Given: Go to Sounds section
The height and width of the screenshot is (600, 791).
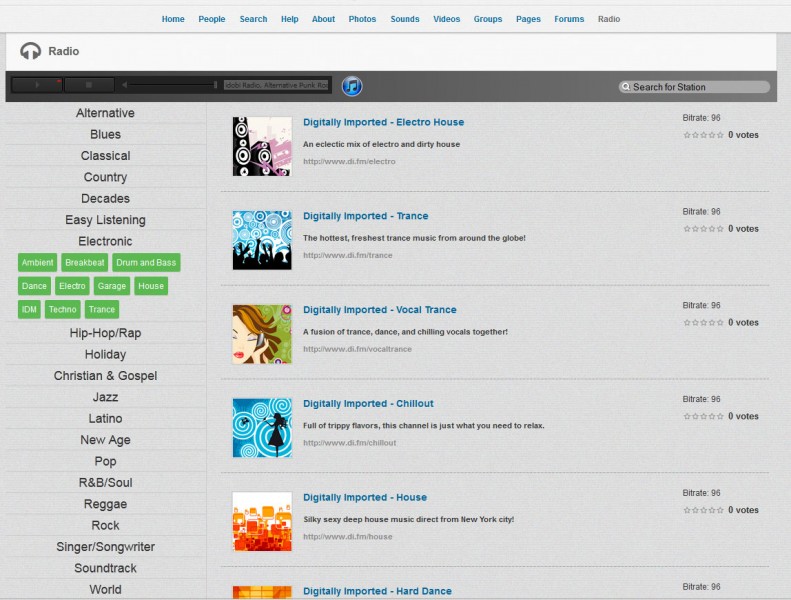Looking at the screenshot, I should pyautogui.click(x=405, y=19).
